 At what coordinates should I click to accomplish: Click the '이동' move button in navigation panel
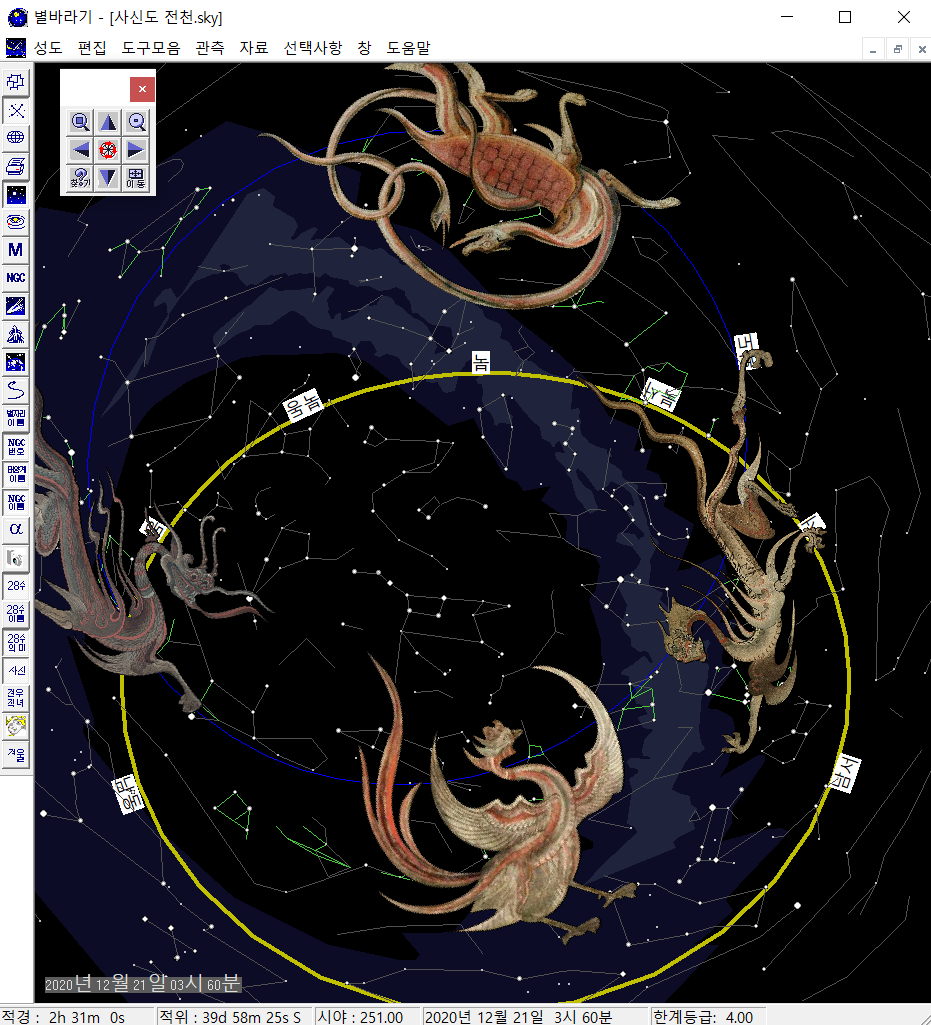tap(136, 178)
